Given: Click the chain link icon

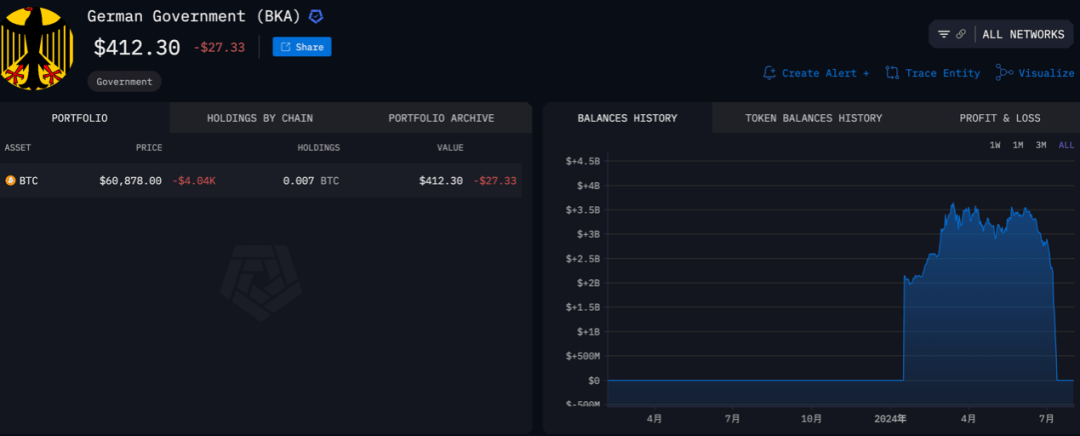Looking at the screenshot, I should (x=961, y=34).
